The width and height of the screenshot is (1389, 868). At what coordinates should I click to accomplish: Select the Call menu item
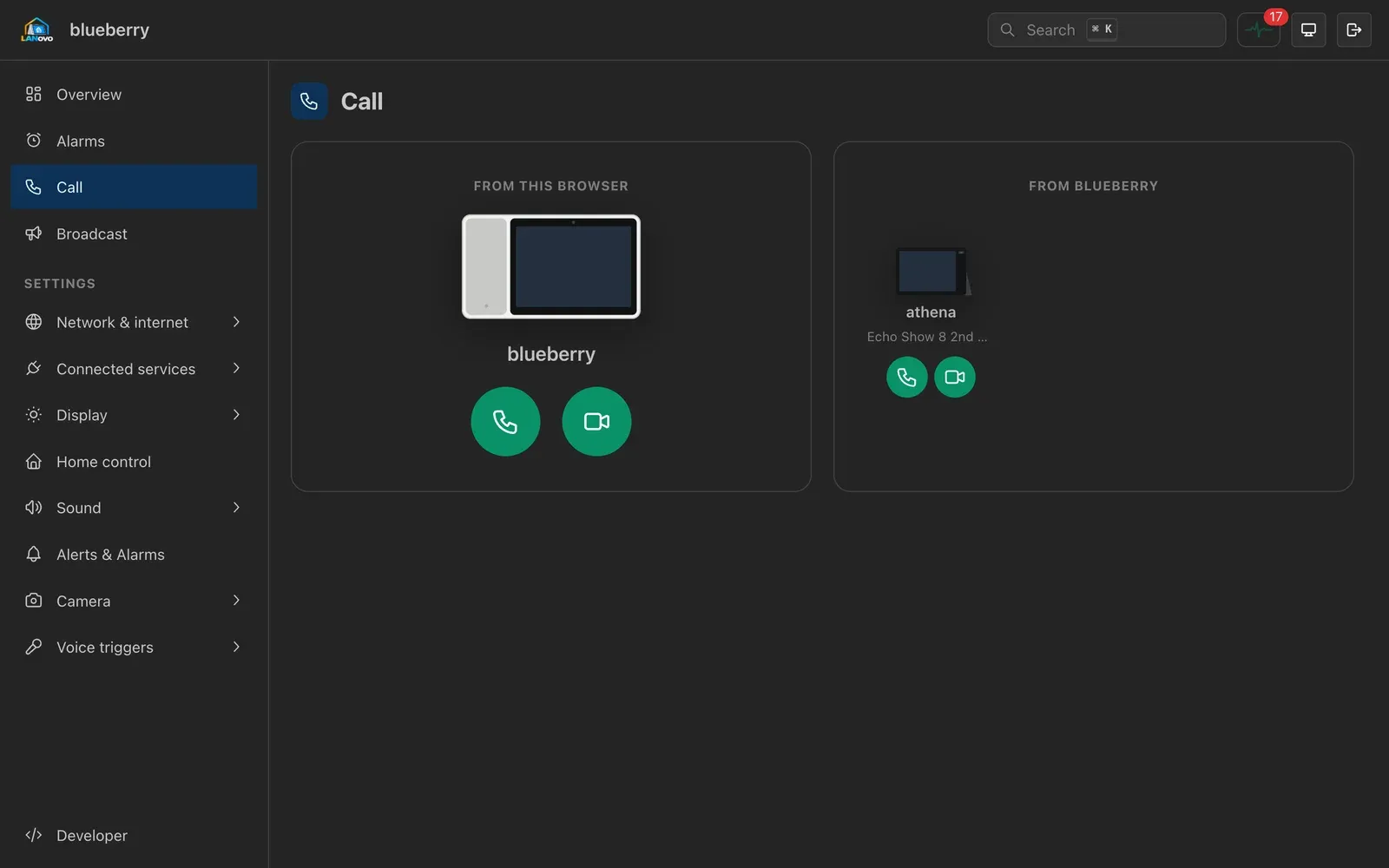click(134, 187)
